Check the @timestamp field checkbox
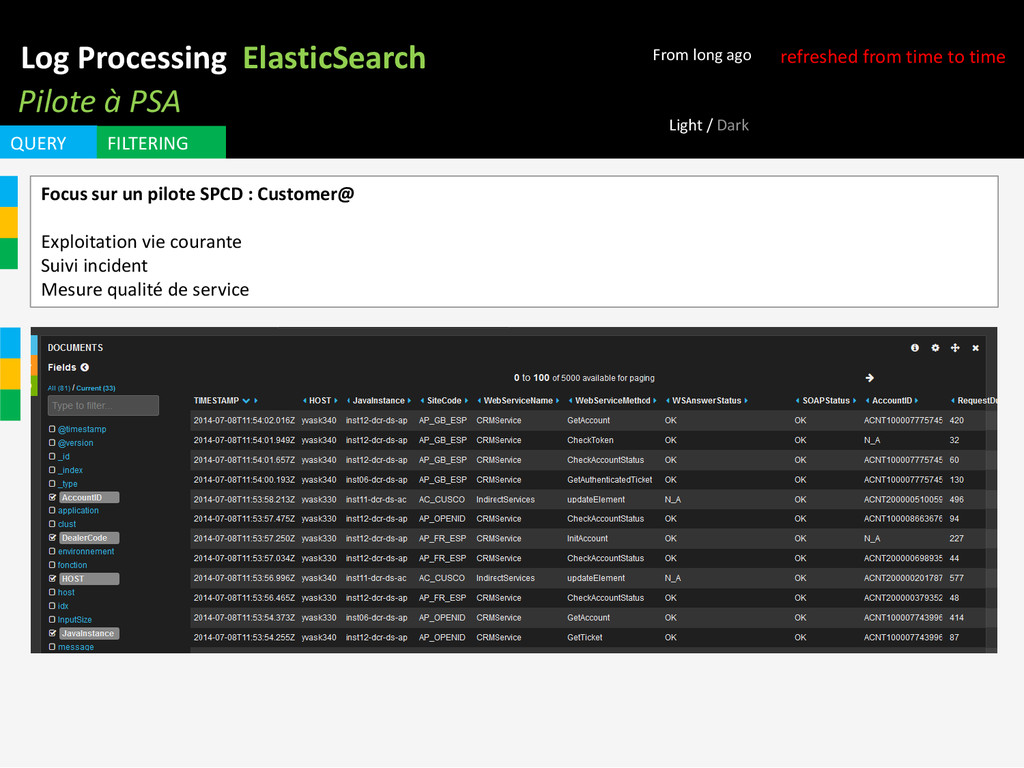1024x768 pixels. (x=52, y=429)
